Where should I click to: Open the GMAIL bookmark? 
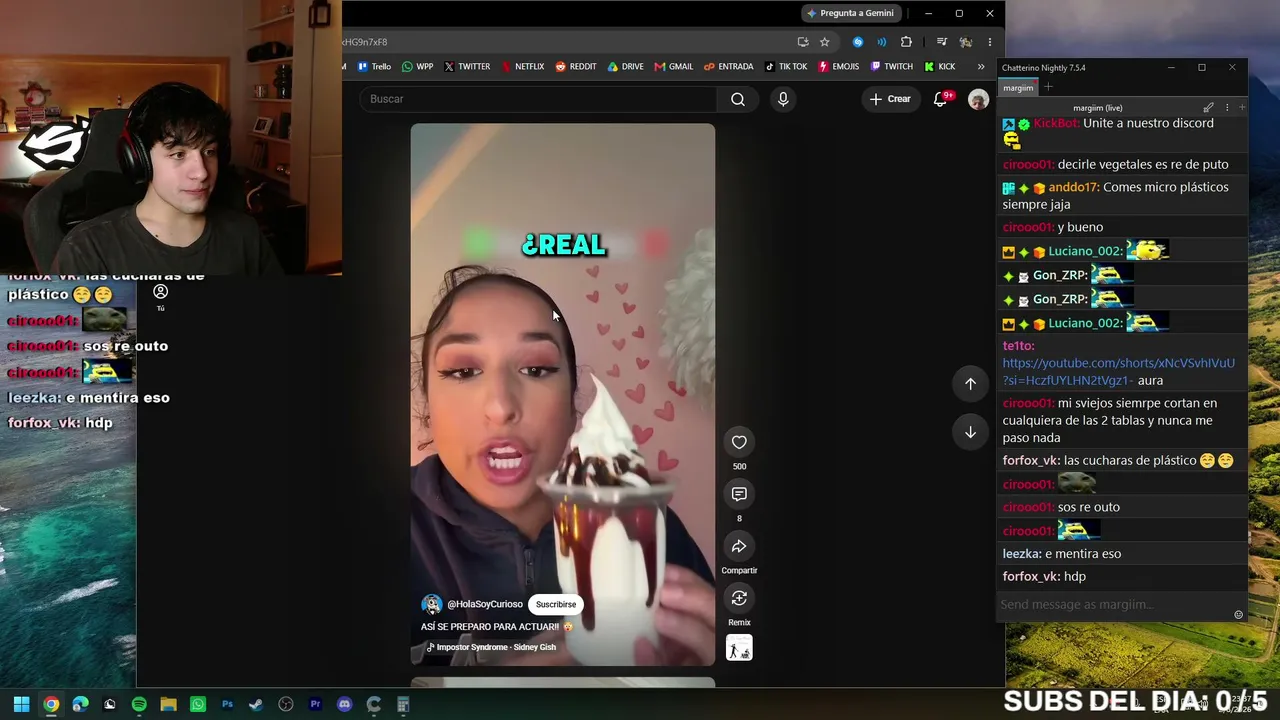point(674,67)
